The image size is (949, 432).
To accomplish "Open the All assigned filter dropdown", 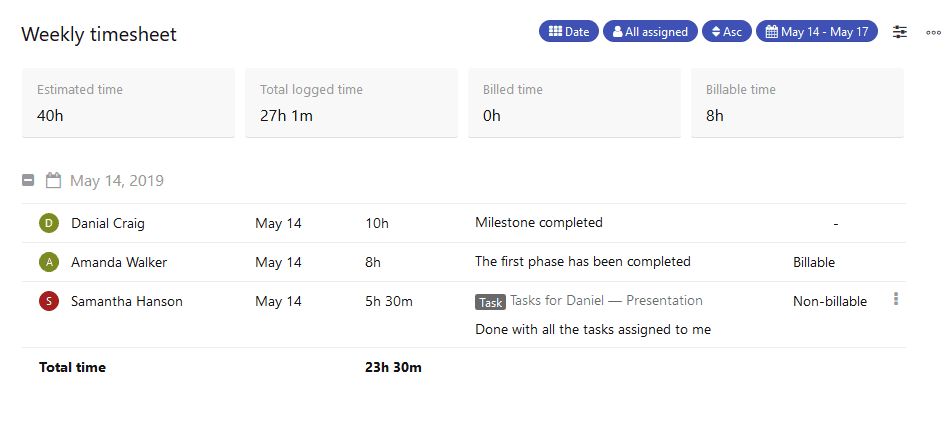I will pyautogui.click(x=650, y=31).
